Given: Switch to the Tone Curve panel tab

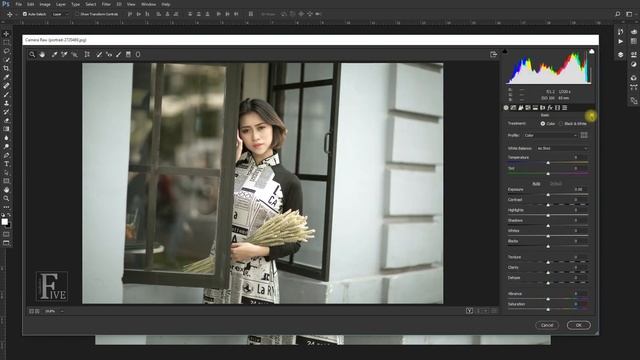Looking at the screenshot, I should point(513,108).
